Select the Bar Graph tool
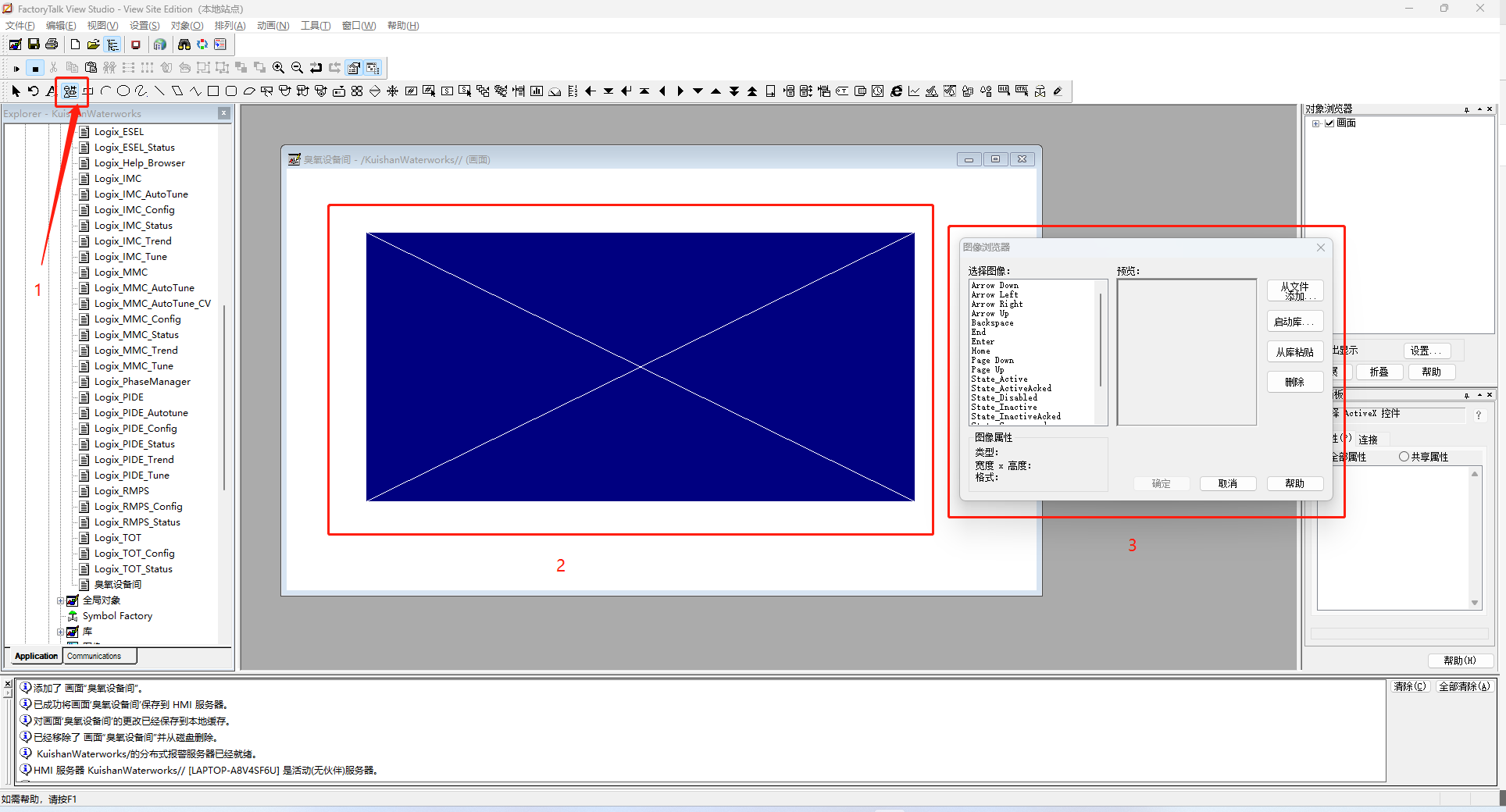This screenshot has height=812, width=1506. (537, 91)
